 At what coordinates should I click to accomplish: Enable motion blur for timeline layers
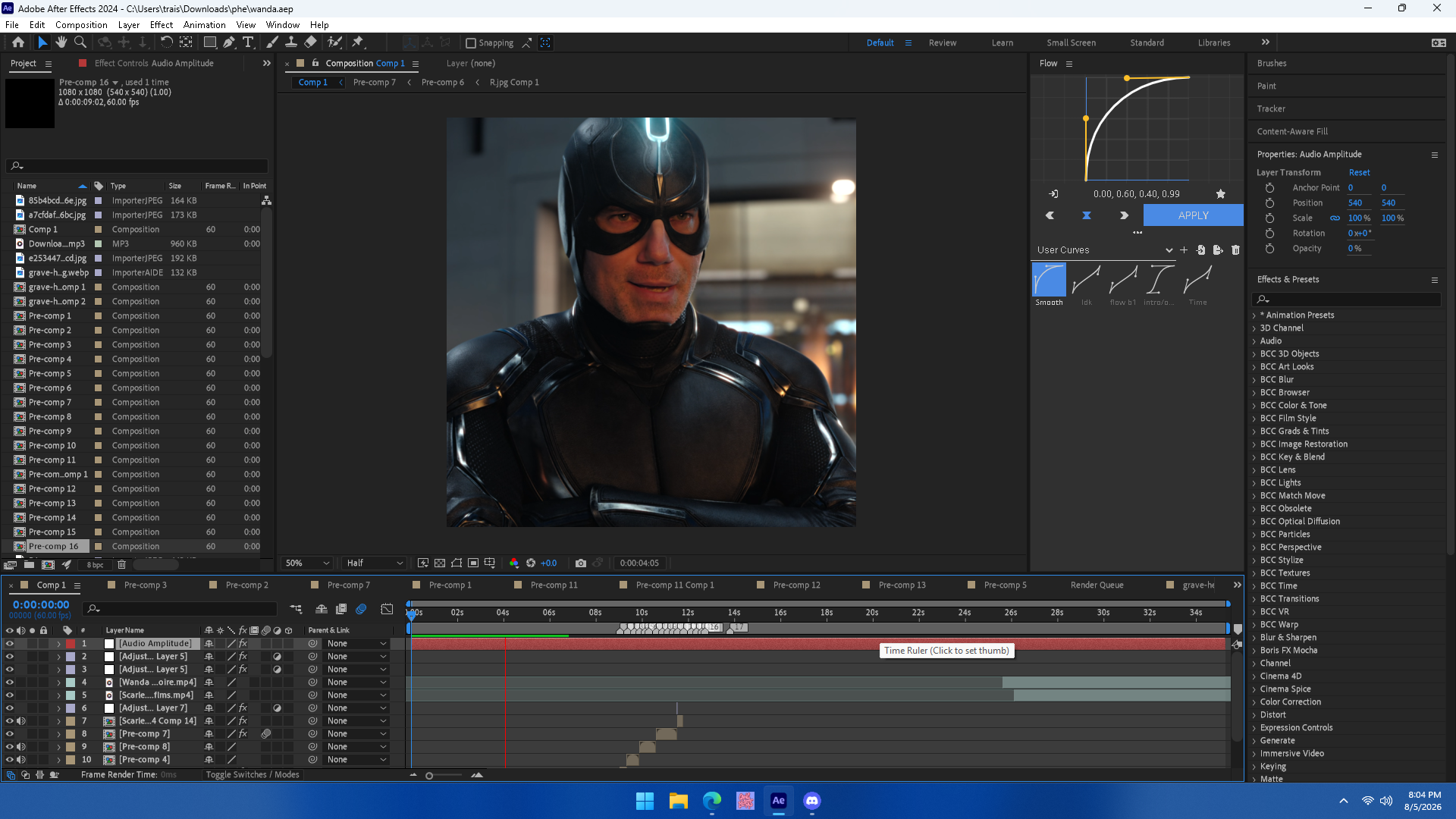[361, 609]
